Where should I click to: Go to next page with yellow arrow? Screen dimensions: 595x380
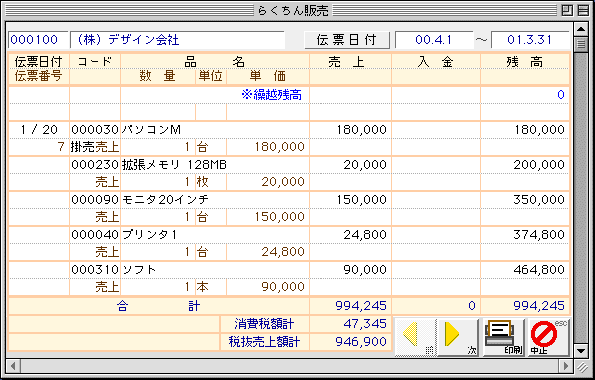pos(458,336)
